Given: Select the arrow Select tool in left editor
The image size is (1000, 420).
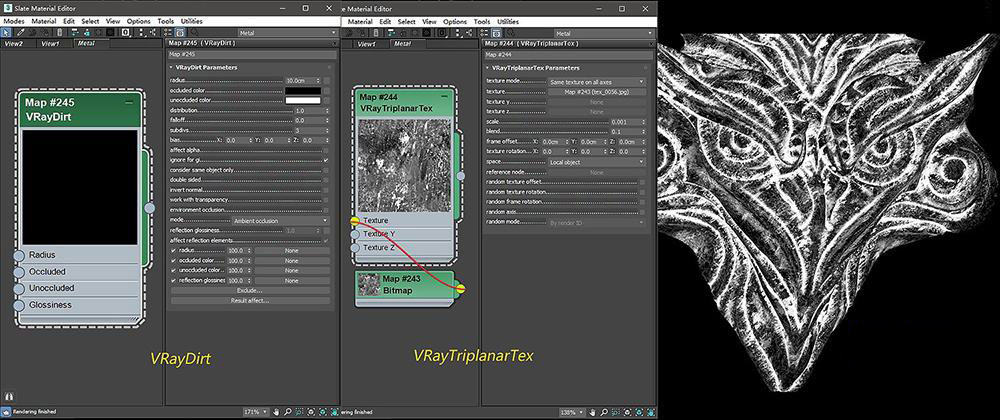Looking at the screenshot, I should click(x=6, y=32).
